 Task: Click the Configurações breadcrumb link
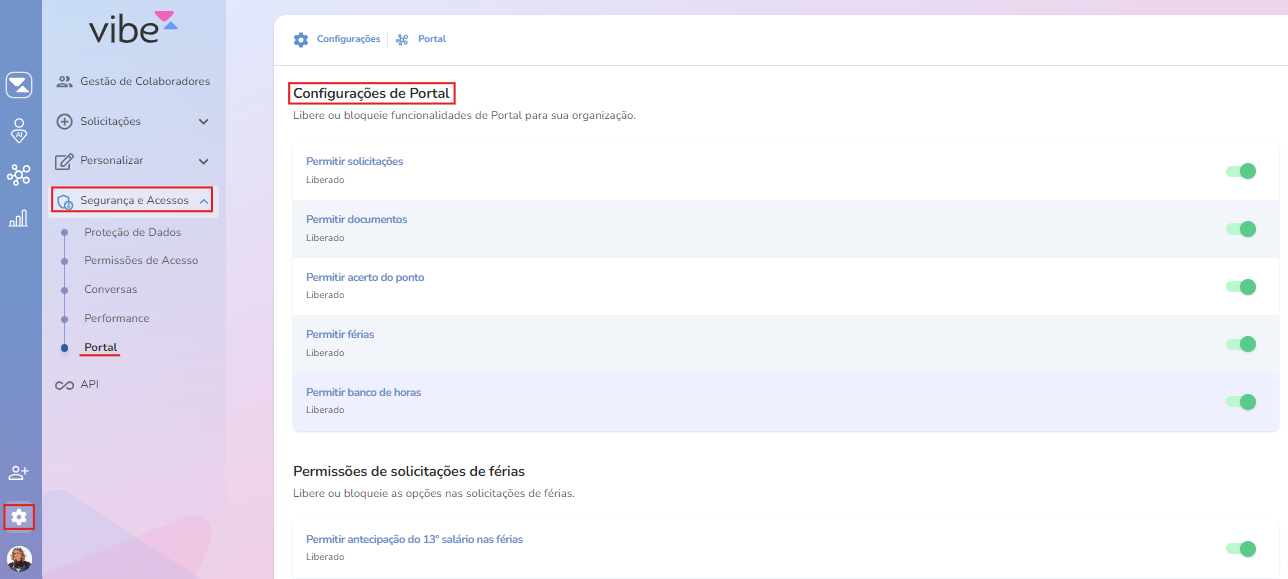[x=347, y=39]
